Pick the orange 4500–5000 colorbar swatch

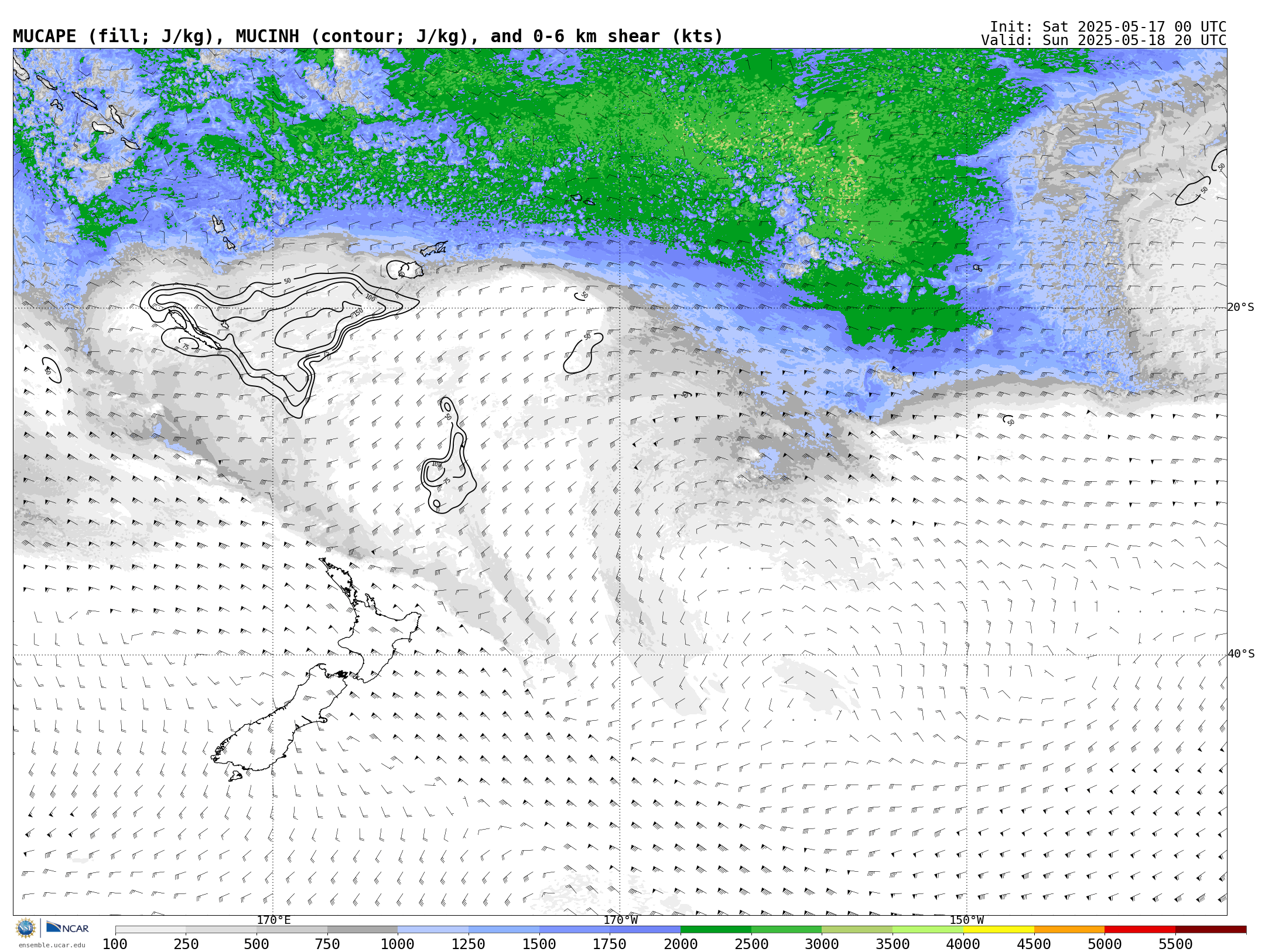point(1069,930)
